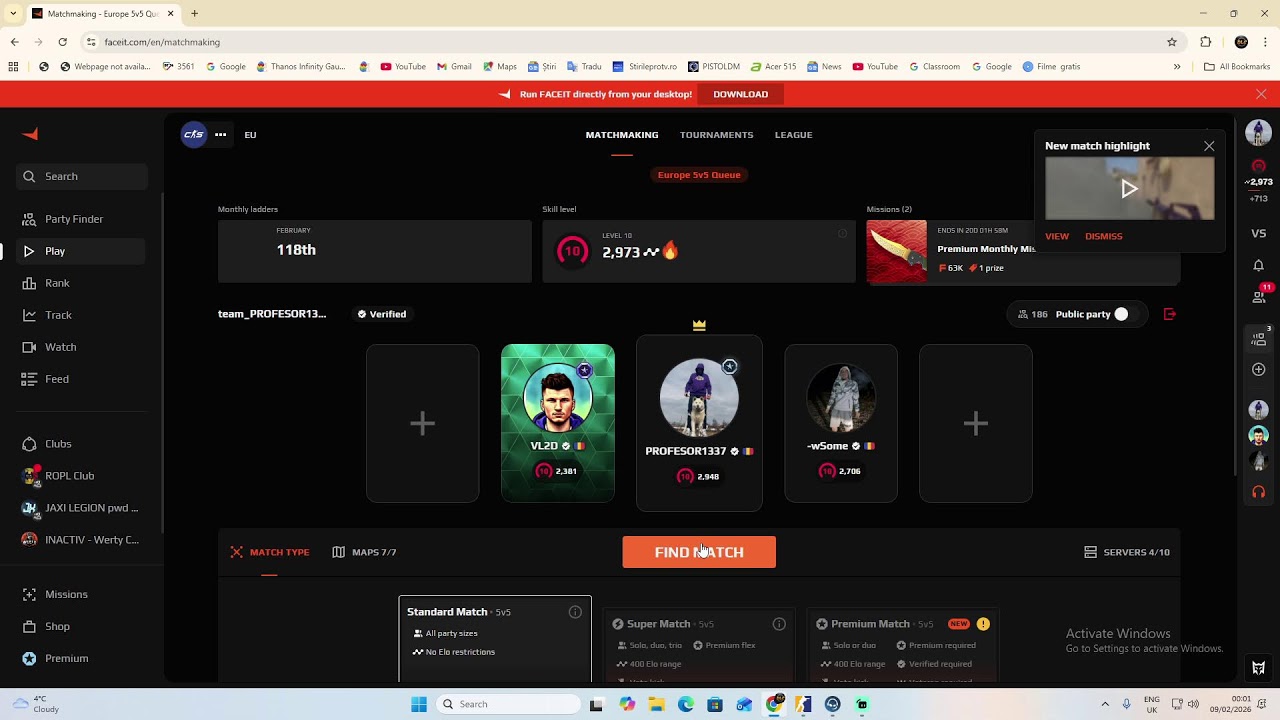Open the party list icon with 3 badge
The width and height of the screenshot is (1280, 720).
coord(1259,340)
